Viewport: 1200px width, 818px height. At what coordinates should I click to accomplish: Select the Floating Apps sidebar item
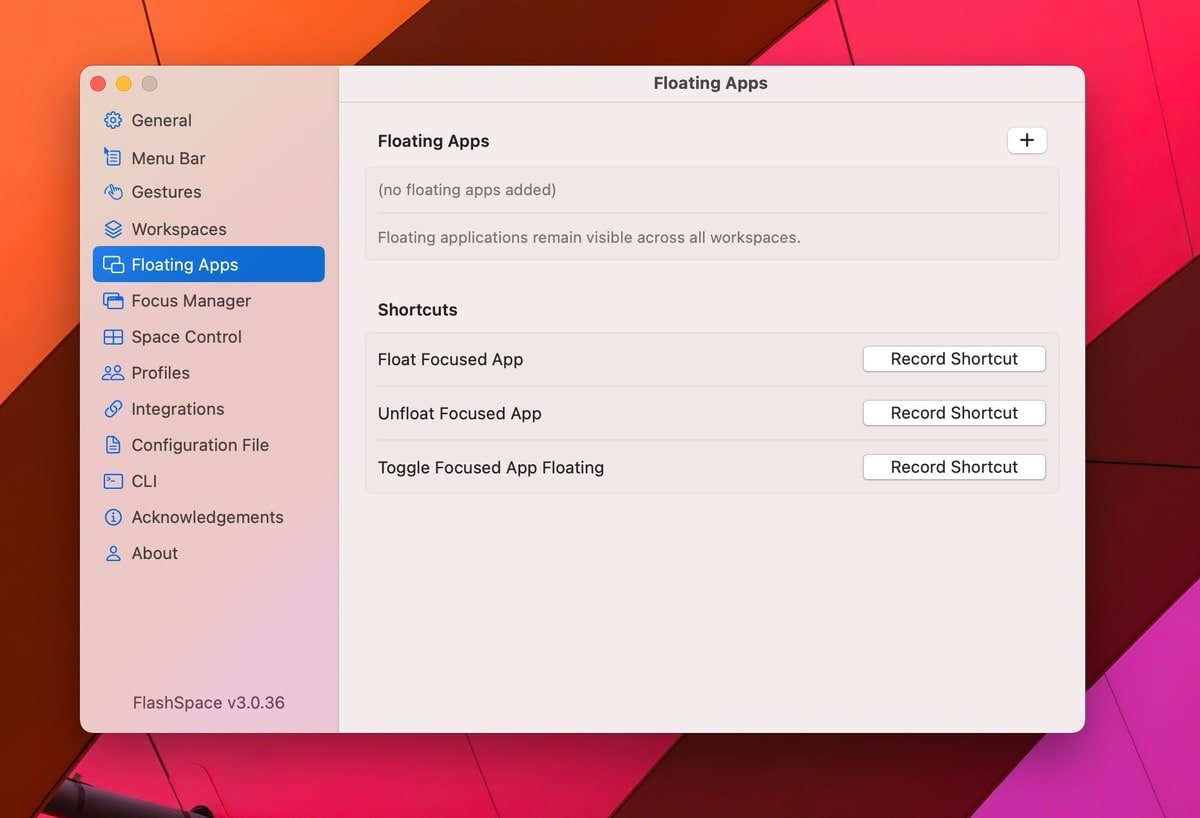point(208,265)
